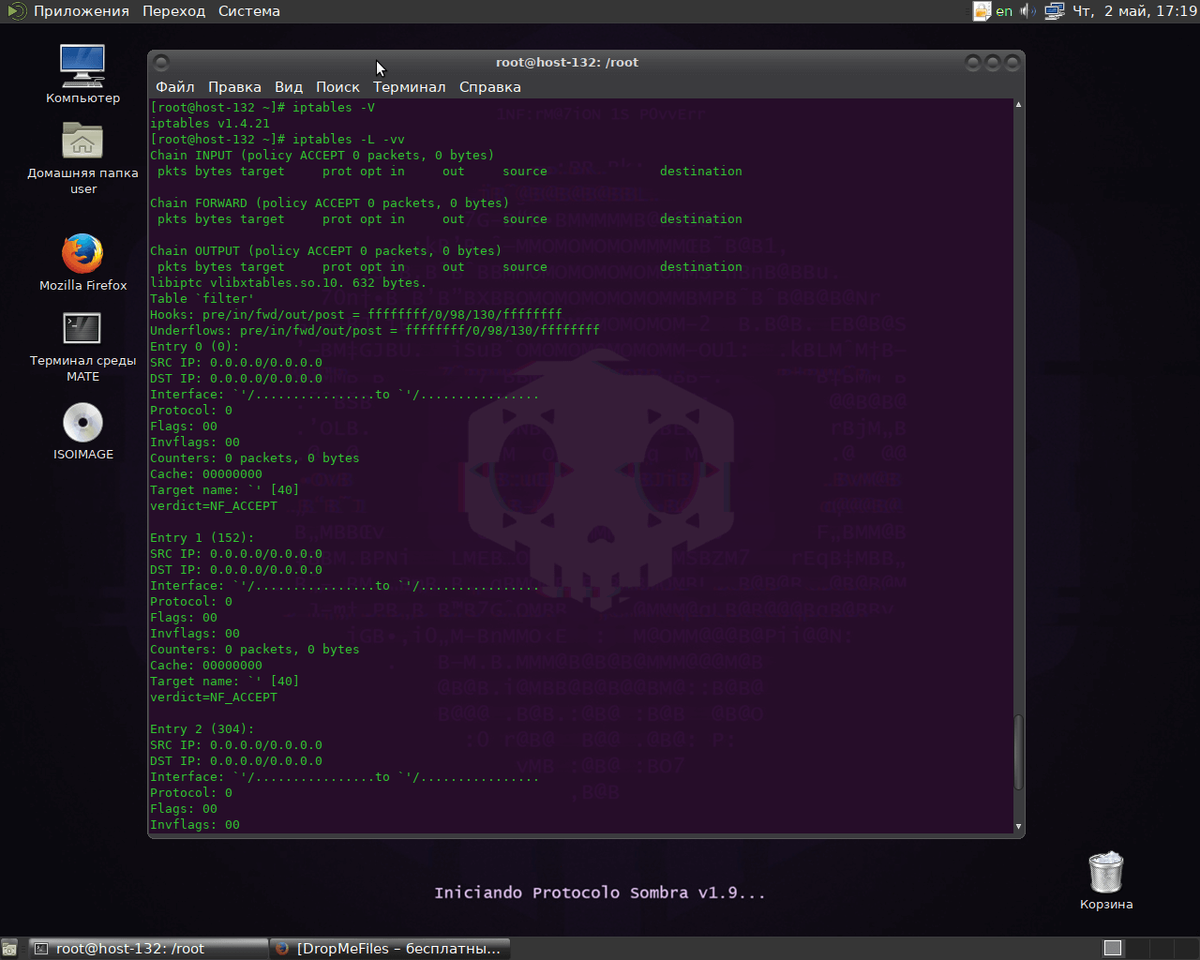Click the terminal scrollbar up arrow

tap(1019, 104)
